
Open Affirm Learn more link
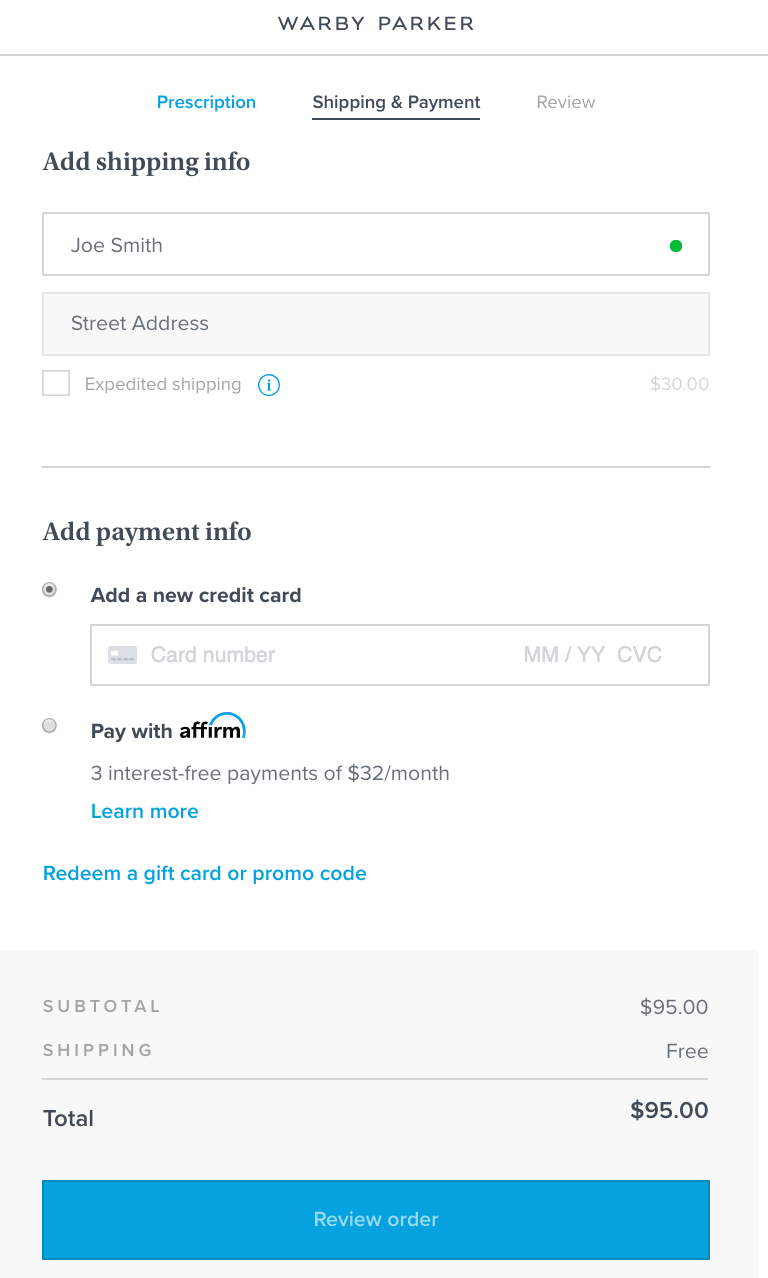tap(144, 811)
